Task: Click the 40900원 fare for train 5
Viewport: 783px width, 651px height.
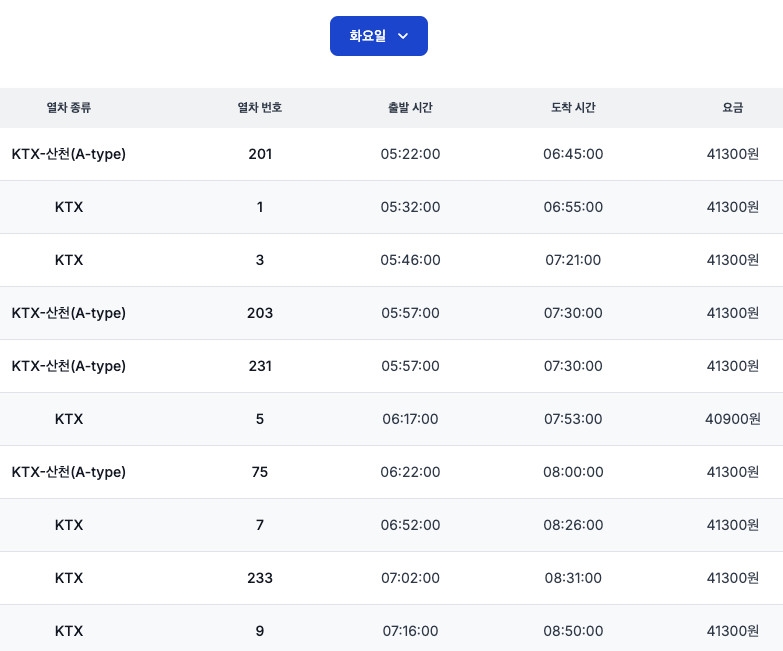Action: (x=733, y=419)
